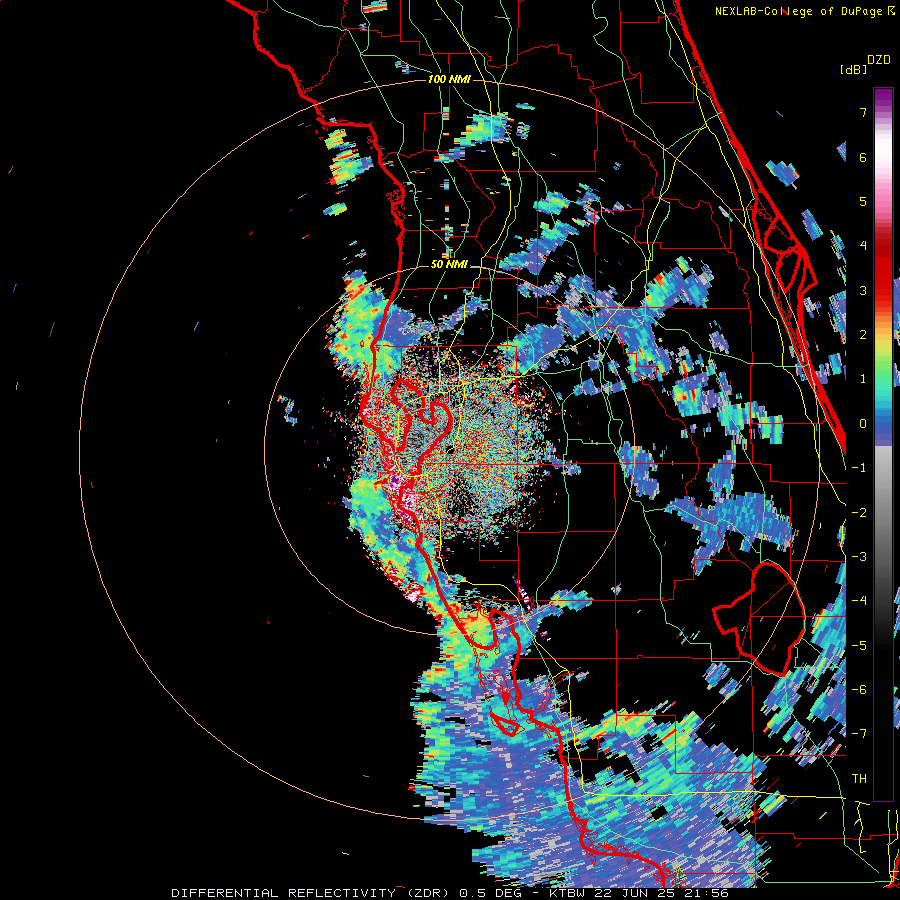Click the 6 value on the color scale

pyautogui.click(x=863, y=157)
